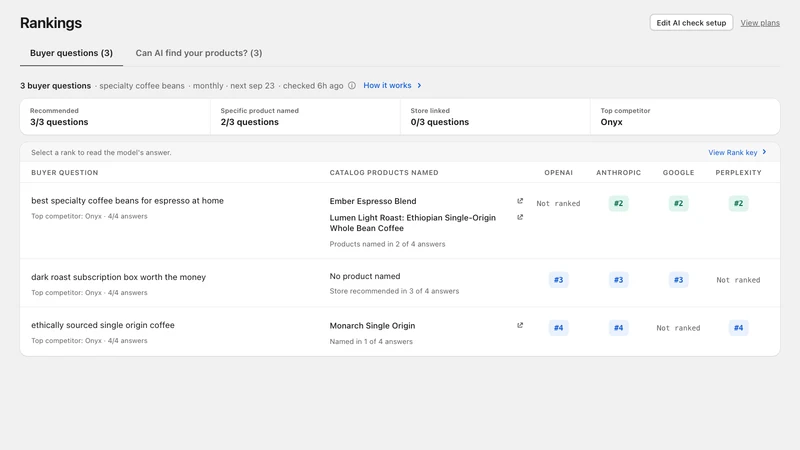The width and height of the screenshot is (800, 450).
Task: Select Perplexity 'Not ranked' for dark roast question
Action: 738,280
